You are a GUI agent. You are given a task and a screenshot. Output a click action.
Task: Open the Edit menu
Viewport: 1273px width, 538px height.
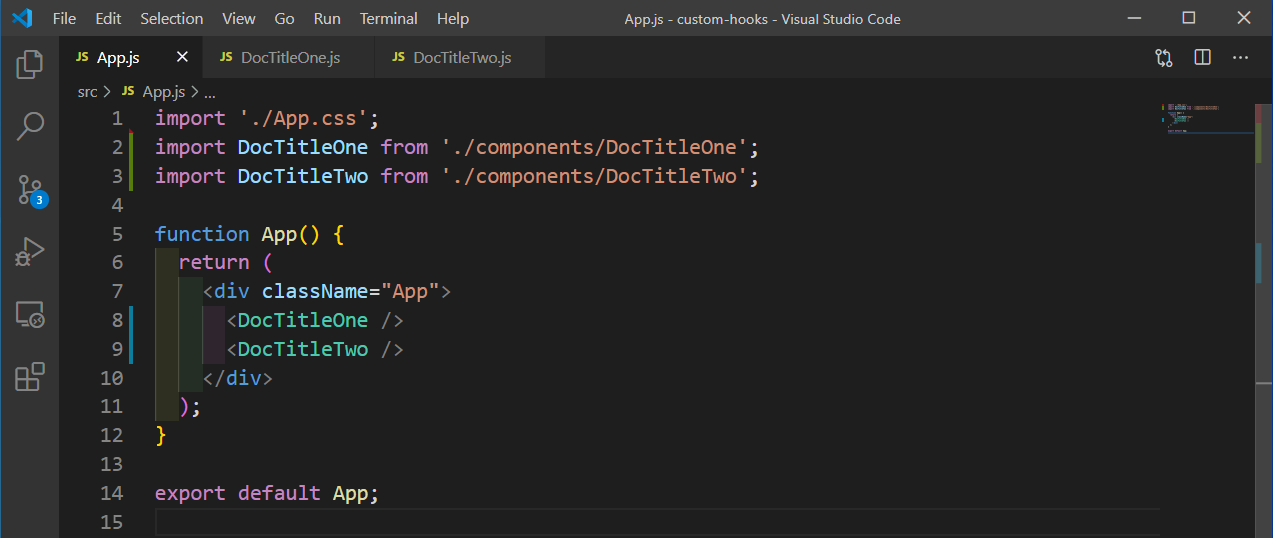(109, 18)
